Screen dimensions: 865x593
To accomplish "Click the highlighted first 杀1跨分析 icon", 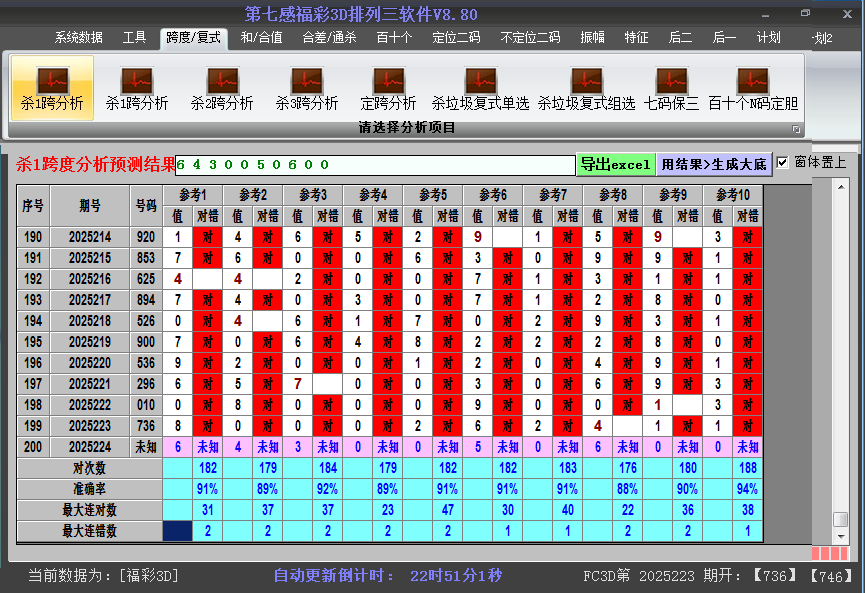I will tap(52, 88).
